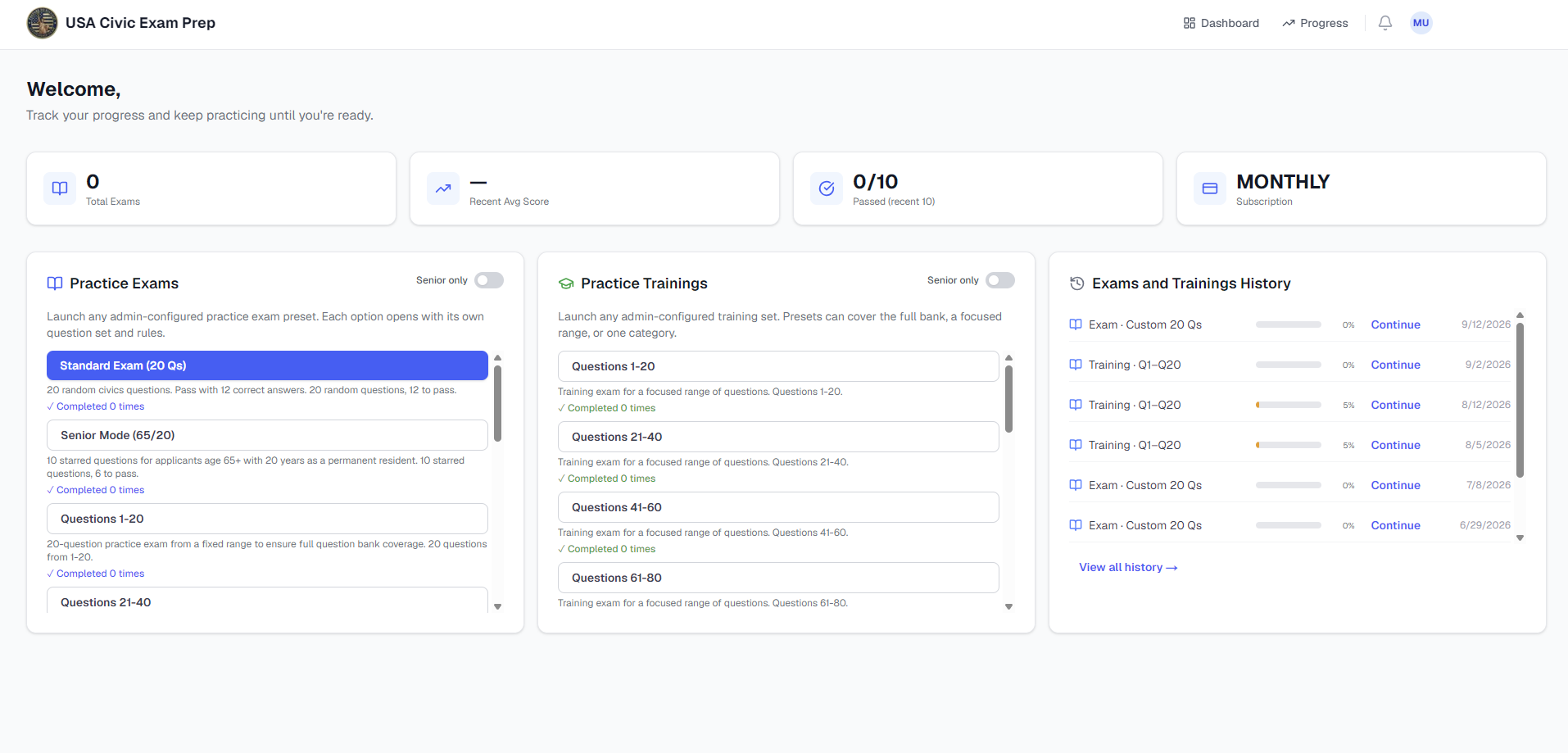Click the Subscription card icon
The height and width of the screenshot is (753, 1568).
[1210, 188]
